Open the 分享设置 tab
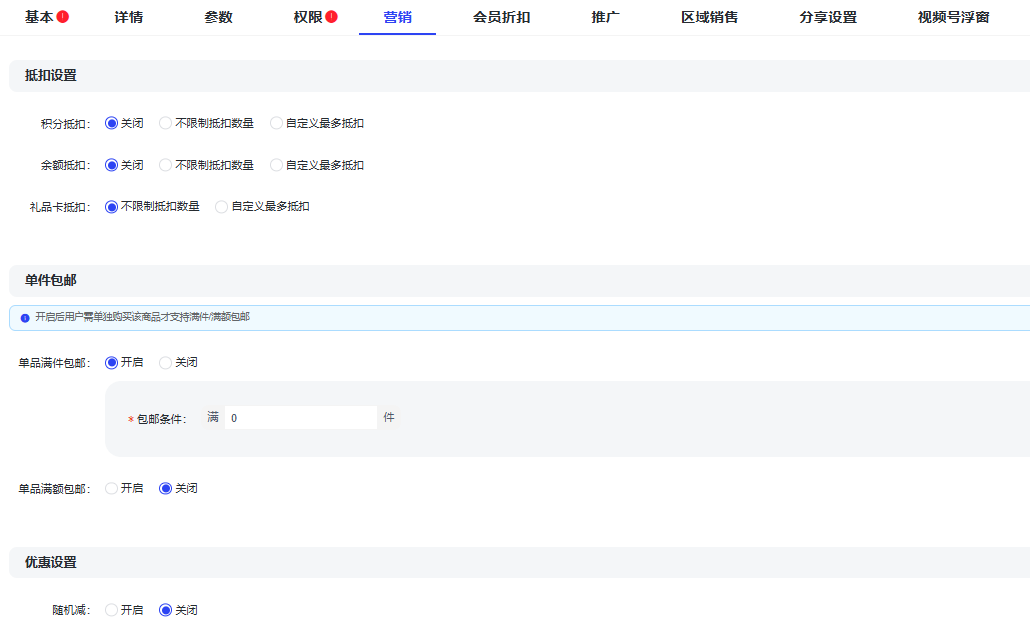 tap(827, 17)
